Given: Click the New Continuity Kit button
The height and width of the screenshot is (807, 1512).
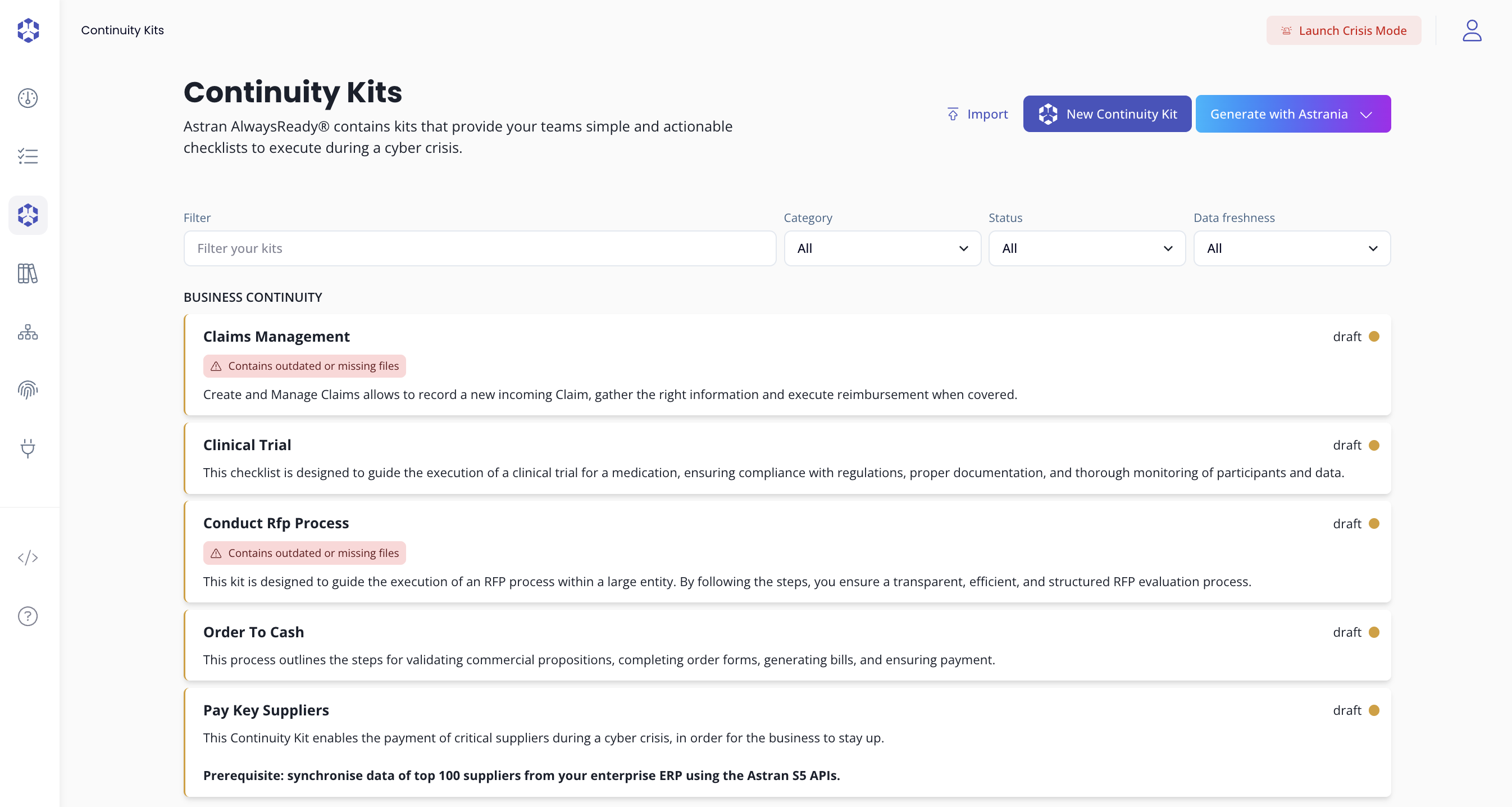Looking at the screenshot, I should click(1106, 114).
